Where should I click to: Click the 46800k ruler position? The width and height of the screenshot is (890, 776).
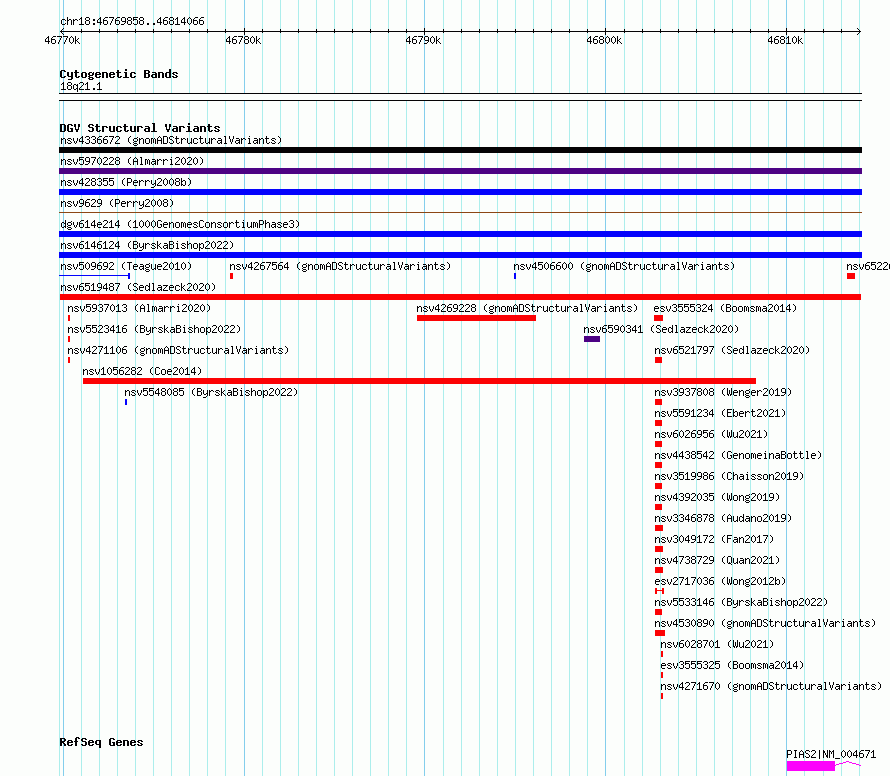tap(604, 40)
